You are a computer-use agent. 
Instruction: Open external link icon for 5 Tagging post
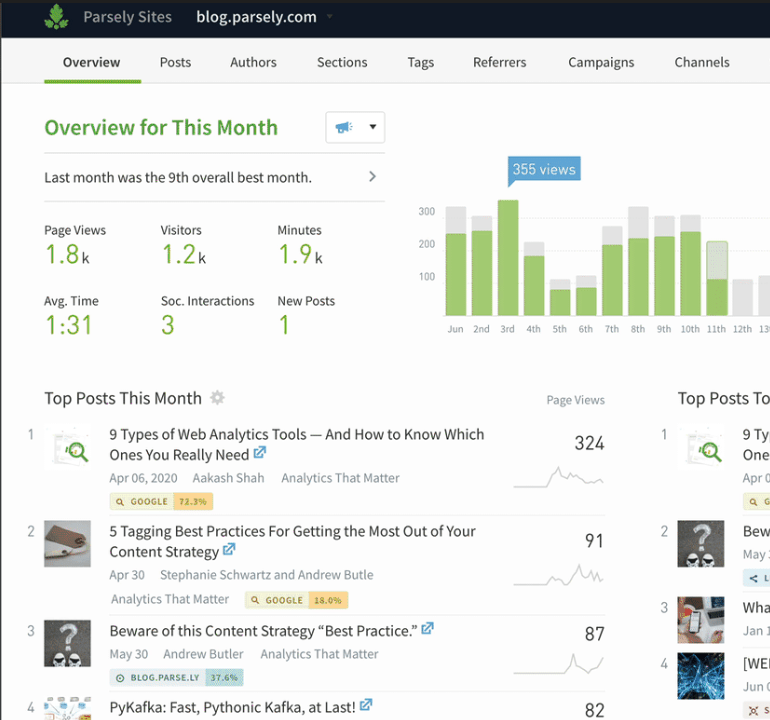229,551
